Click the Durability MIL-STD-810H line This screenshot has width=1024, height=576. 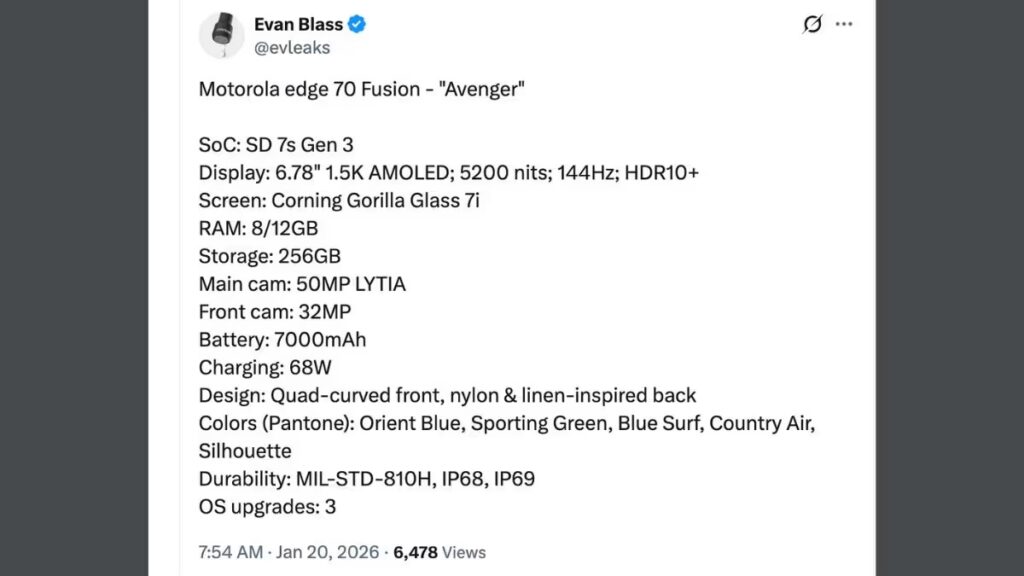pyautogui.click(x=366, y=479)
